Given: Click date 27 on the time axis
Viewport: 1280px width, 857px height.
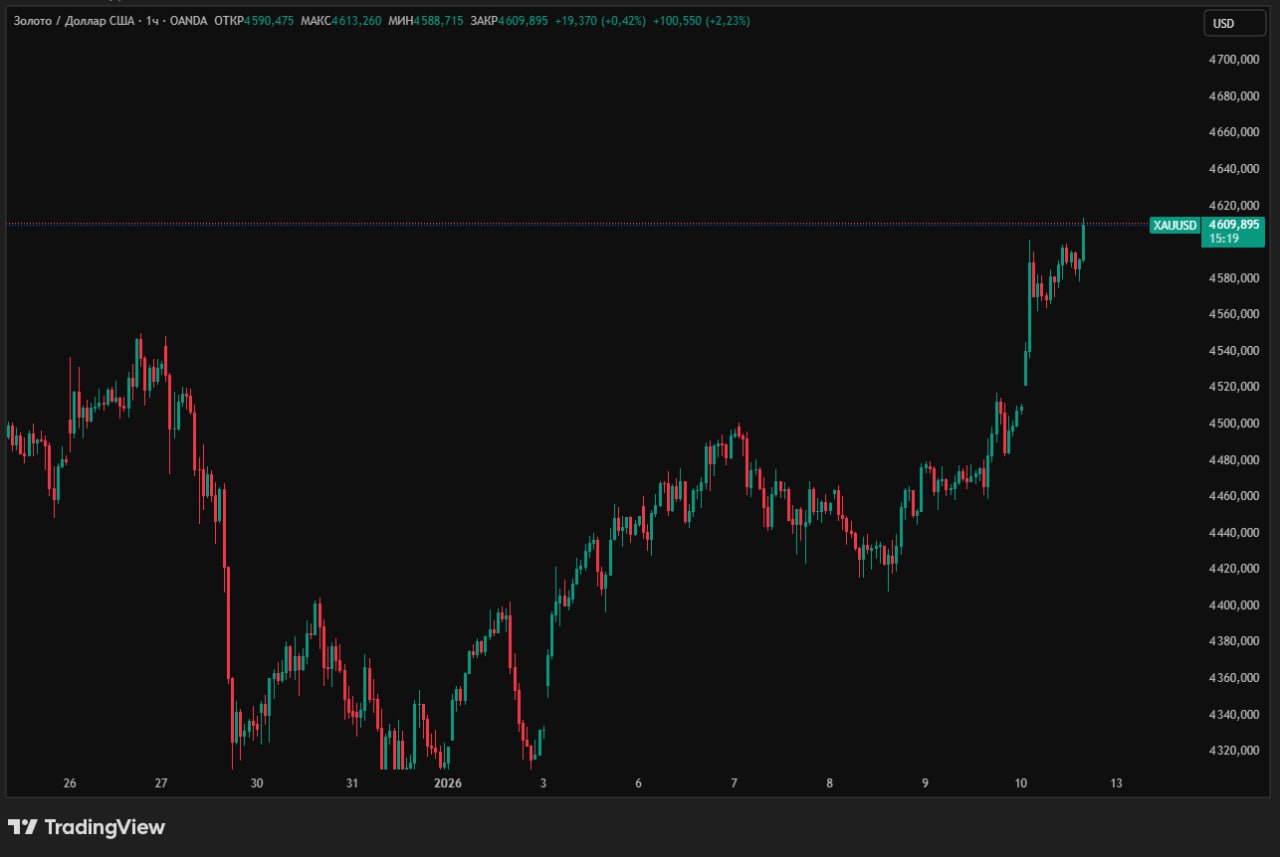Looking at the screenshot, I should click(x=161, y=783).
